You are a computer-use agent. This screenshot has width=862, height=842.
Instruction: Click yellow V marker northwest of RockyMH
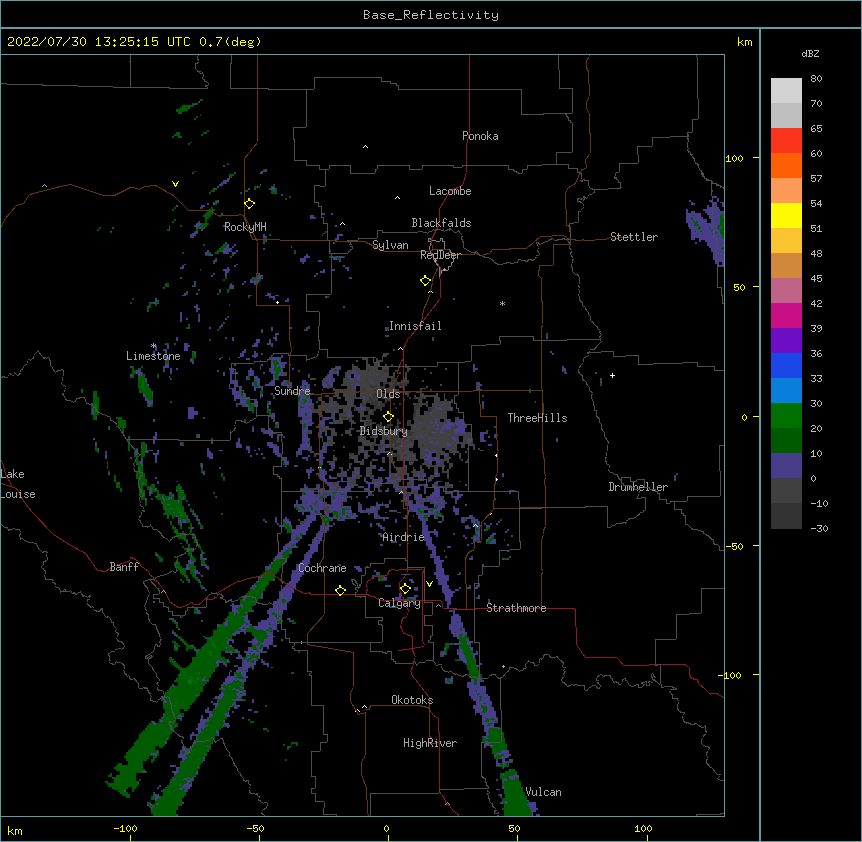click(175, 184)
